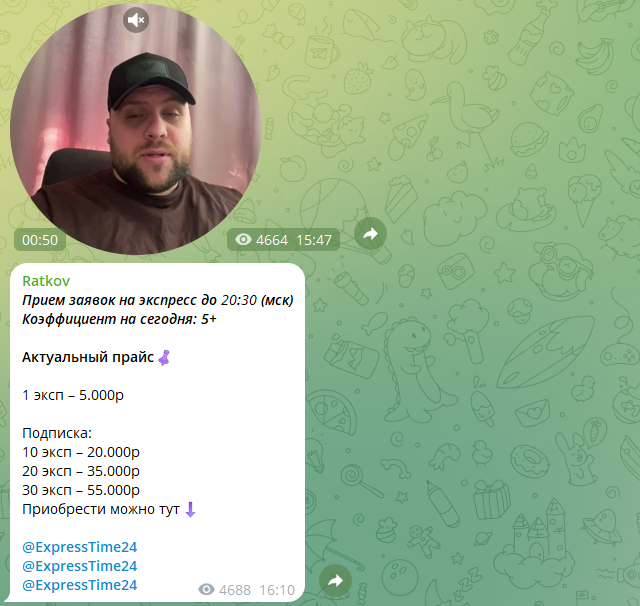
Task: Click the 'Приобрести можно тут' text
Action: click(101, 509)
